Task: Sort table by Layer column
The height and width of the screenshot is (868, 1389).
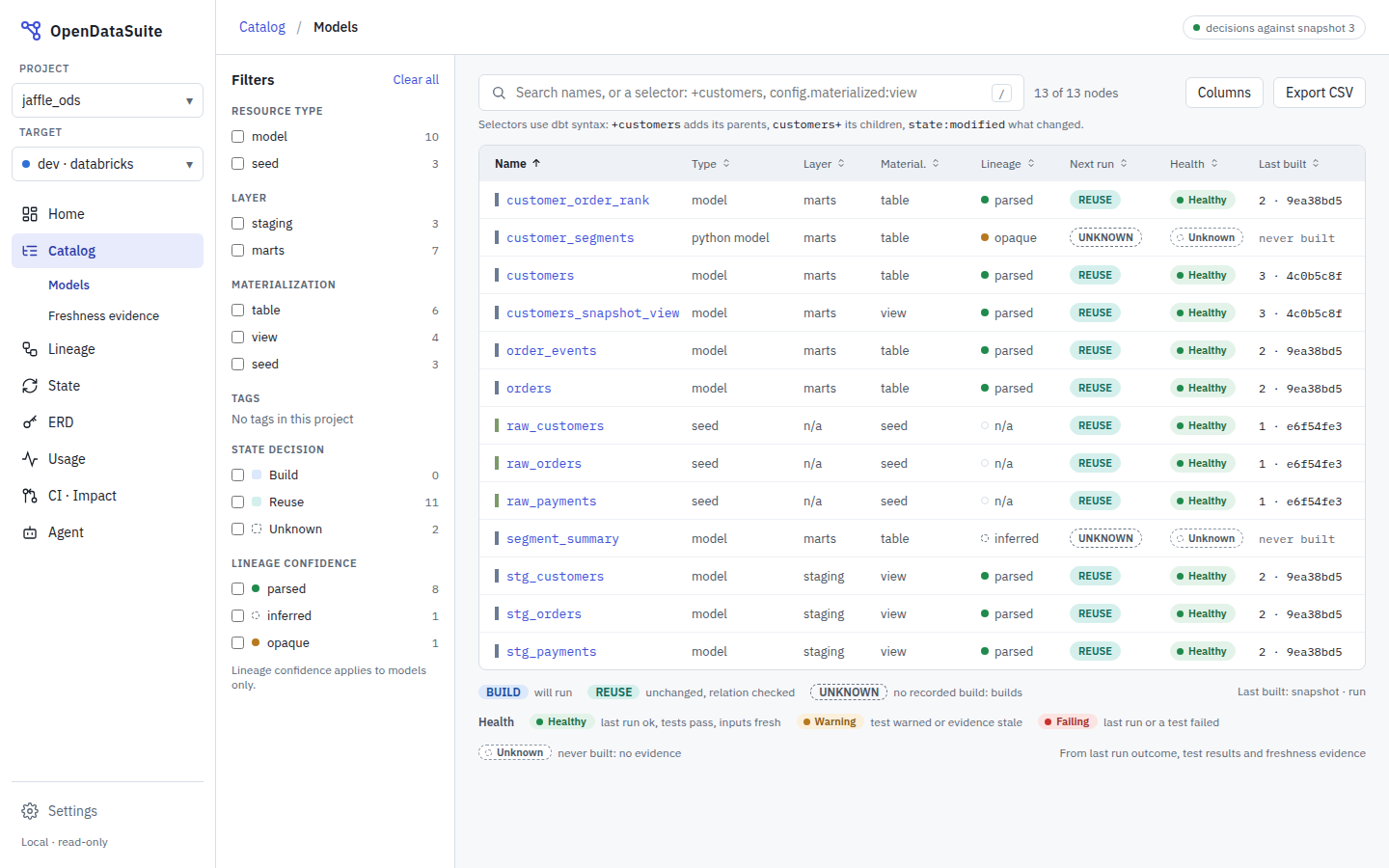Action: [x=824, y=164]
